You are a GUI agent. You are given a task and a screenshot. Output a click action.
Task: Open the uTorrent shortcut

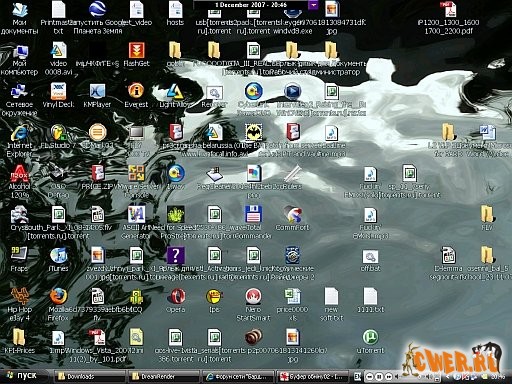click(x=370, y=341)
